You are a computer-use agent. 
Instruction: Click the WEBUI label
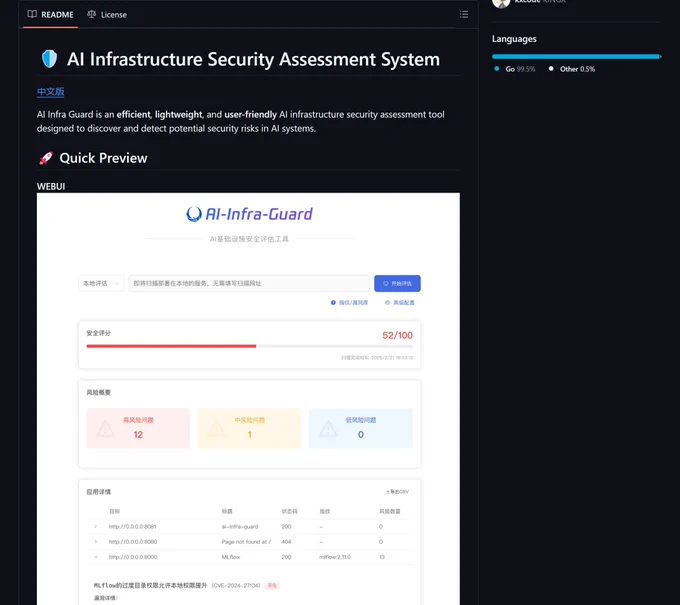click(51, 186)
